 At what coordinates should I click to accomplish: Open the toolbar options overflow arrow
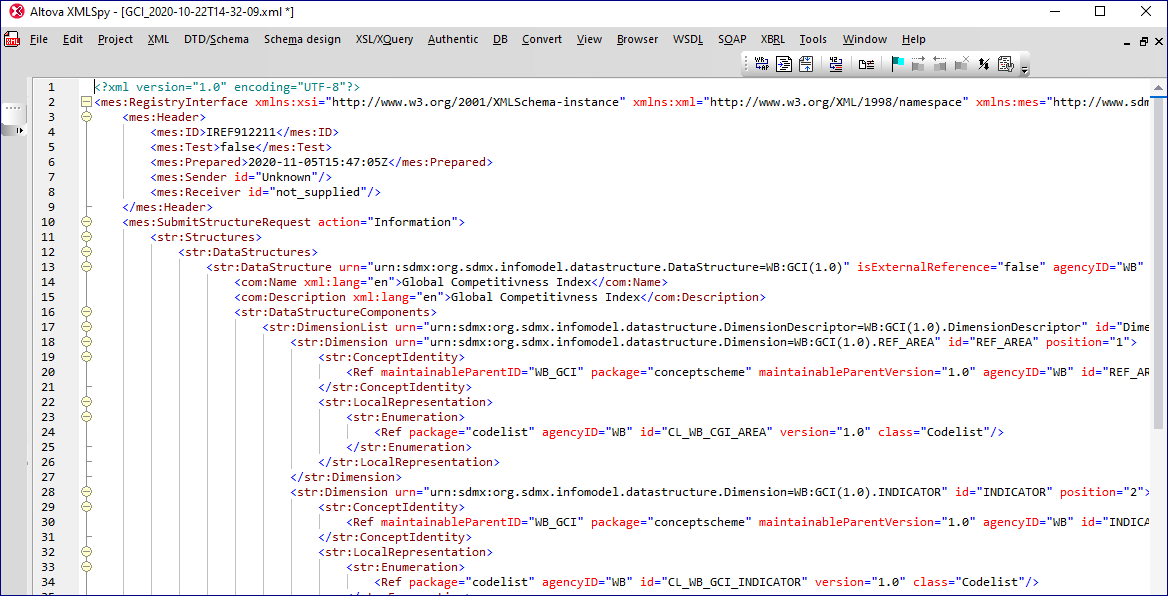(x=1024, y=68)
